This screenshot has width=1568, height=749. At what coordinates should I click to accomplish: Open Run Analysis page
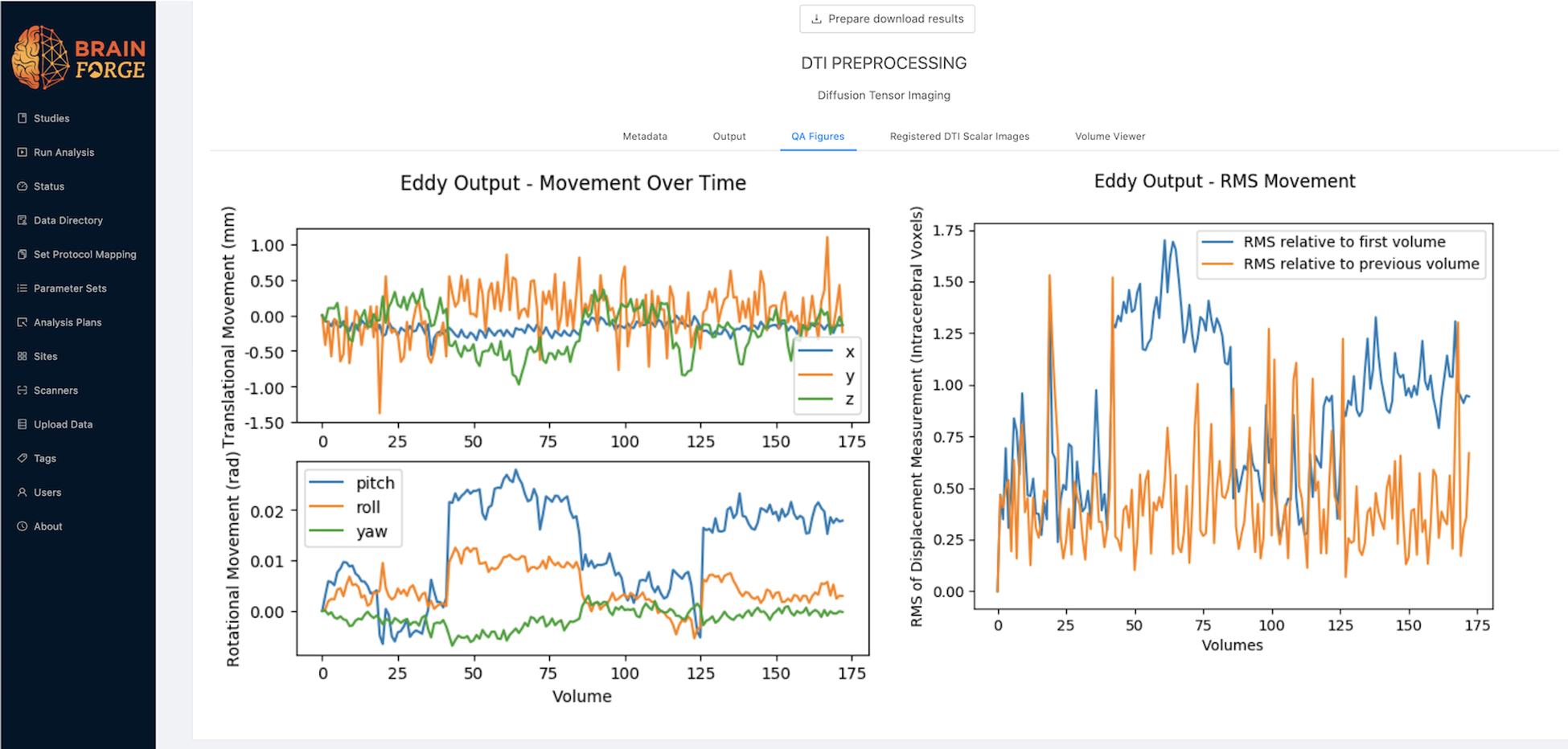coord(64,152)
